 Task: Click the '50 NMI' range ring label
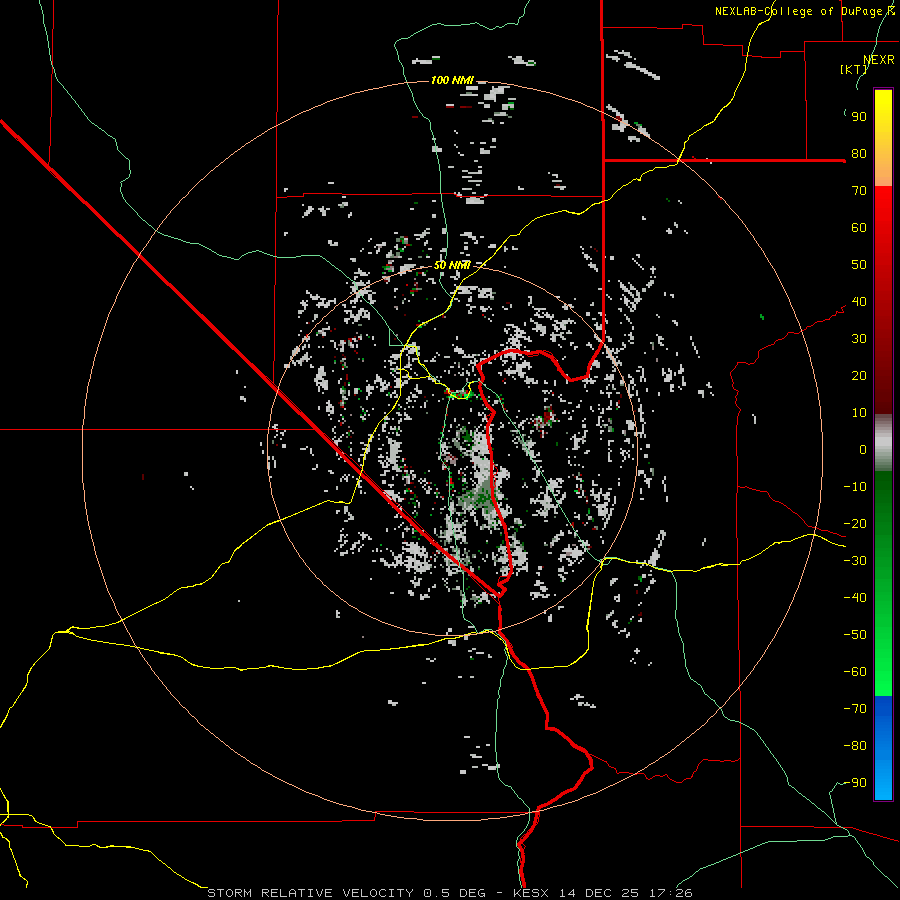click(452, 265)
